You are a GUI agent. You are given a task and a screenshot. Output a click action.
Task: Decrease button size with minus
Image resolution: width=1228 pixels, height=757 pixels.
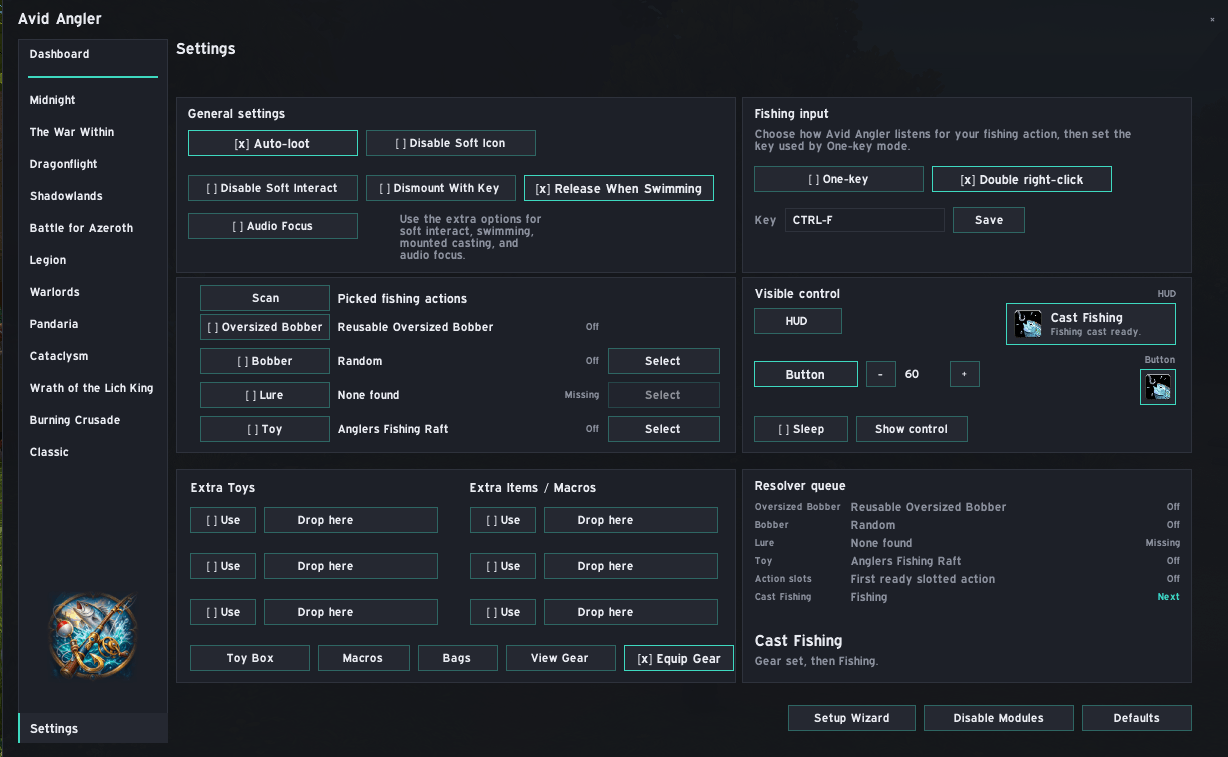pos(880,374)
